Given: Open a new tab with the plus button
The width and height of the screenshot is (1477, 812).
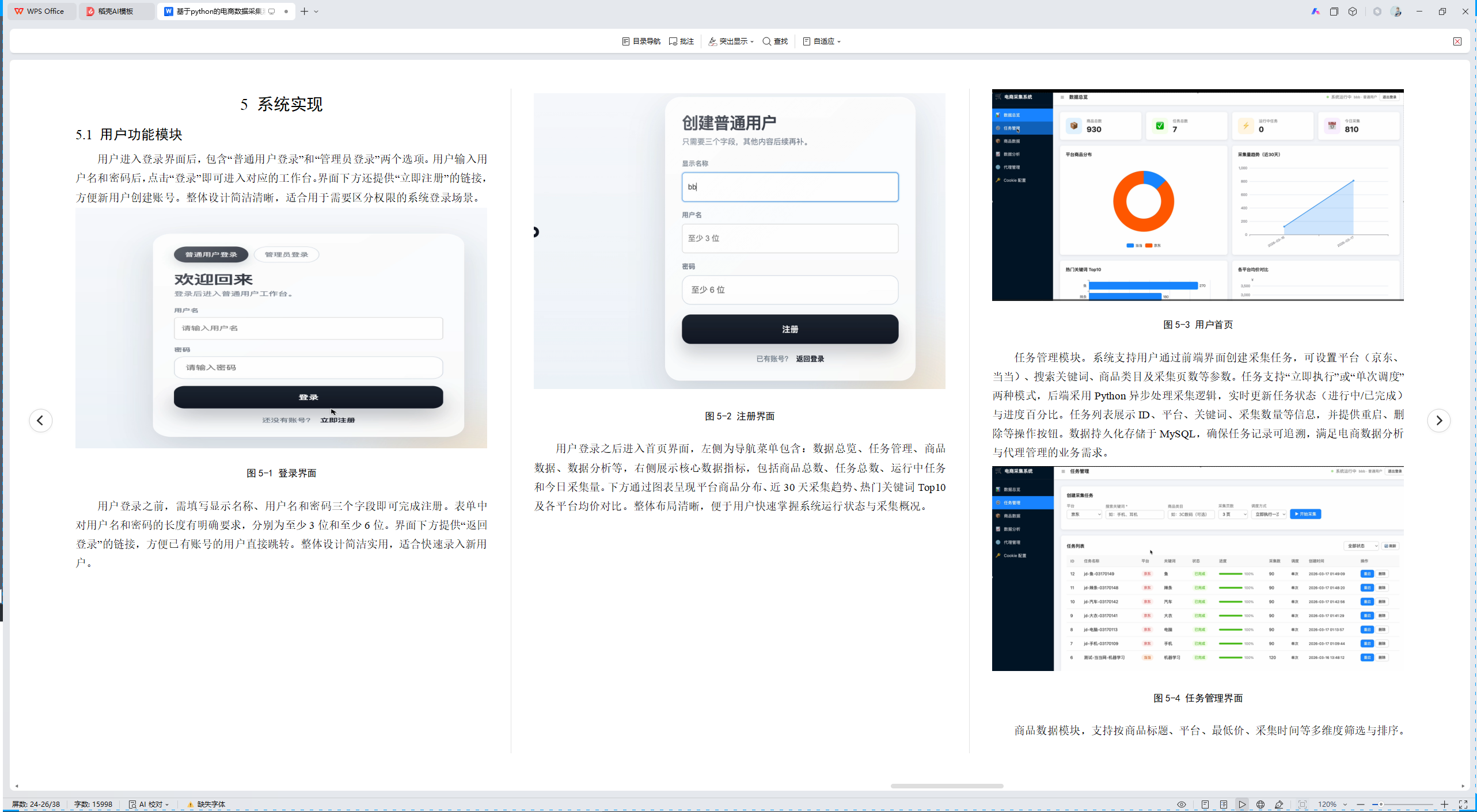Looking at the screenshot, I should pyautogui.click(x=304, y=11).
